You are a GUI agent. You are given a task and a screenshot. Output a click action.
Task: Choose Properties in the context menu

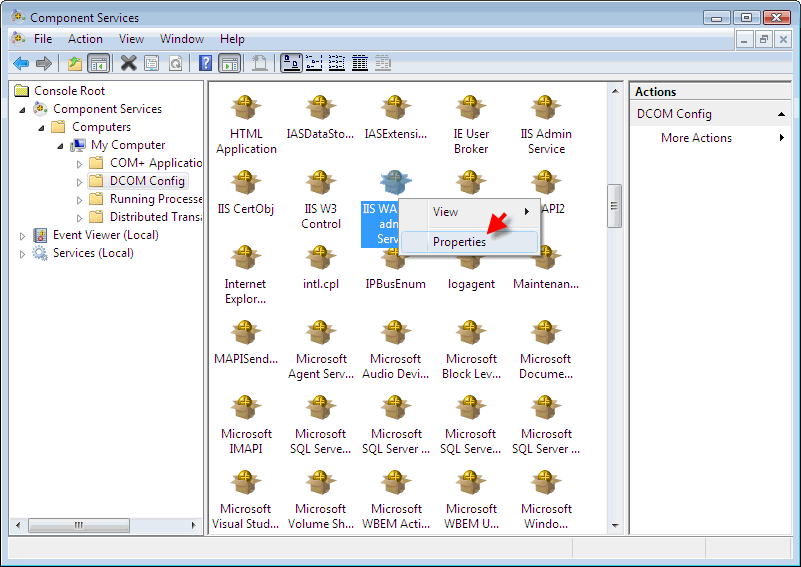[469, 242]
